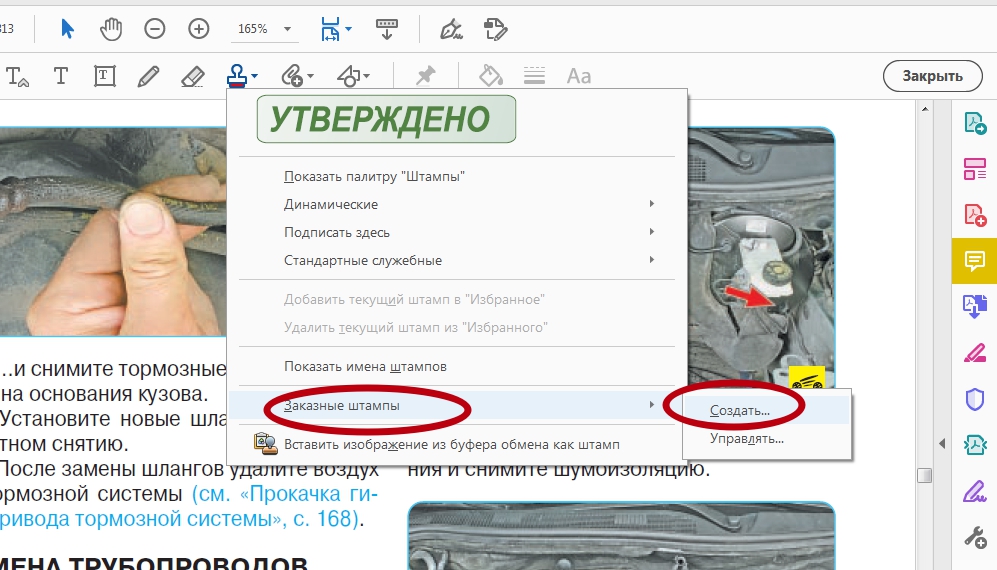Open the Comment tool in right sidebar
997x570 pixels.
pyautogui.click(x=974, y=261)
